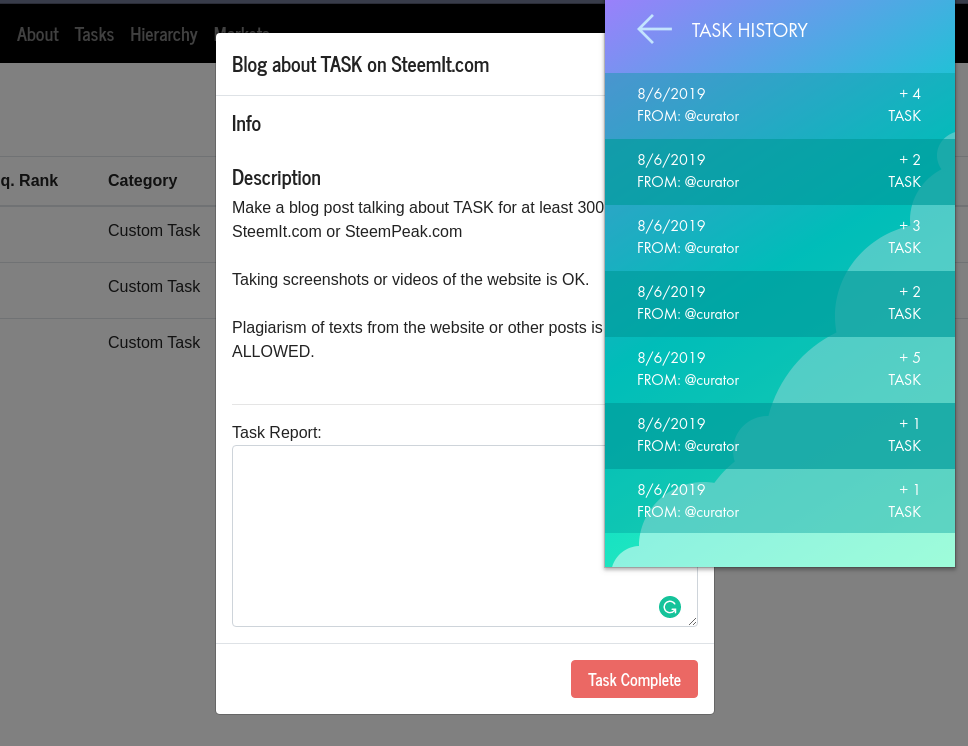Click the green Grammarly icon in the report box
This screenshot has height=746, width=968.
(x=670, y=607)
